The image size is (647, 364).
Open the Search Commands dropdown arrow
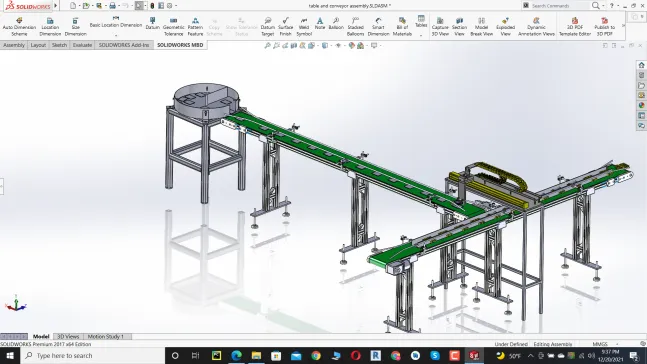tap(603, 6)
